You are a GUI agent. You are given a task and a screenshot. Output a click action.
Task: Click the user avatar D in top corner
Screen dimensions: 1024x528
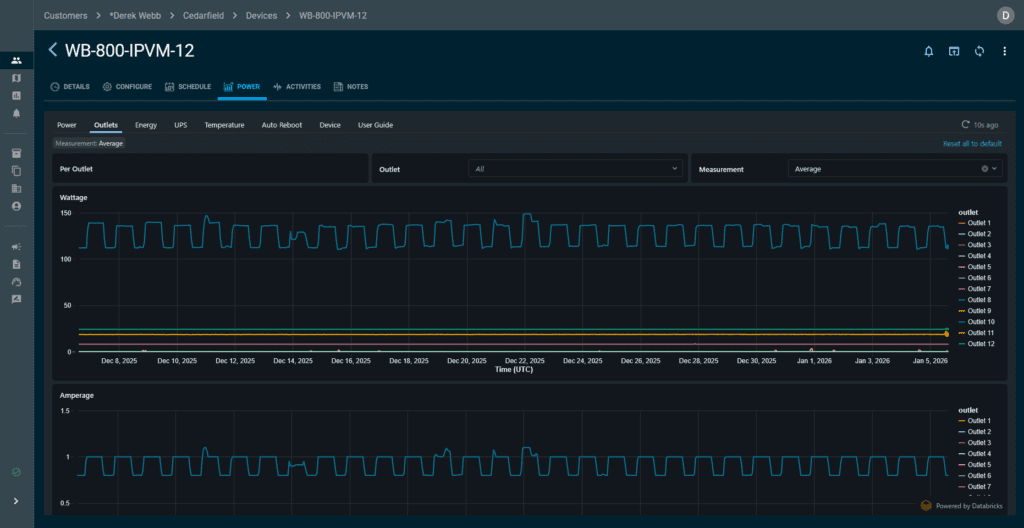coord(1005,15)
